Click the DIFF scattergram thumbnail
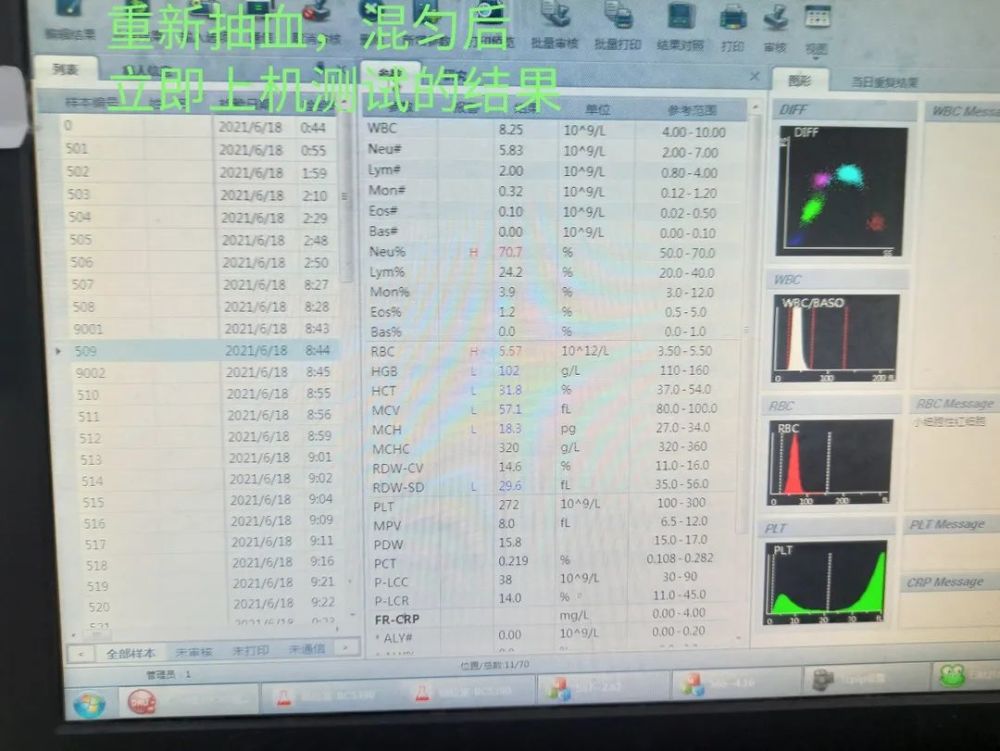This screenshot has height=751, width=1000. tap(841, 191)
